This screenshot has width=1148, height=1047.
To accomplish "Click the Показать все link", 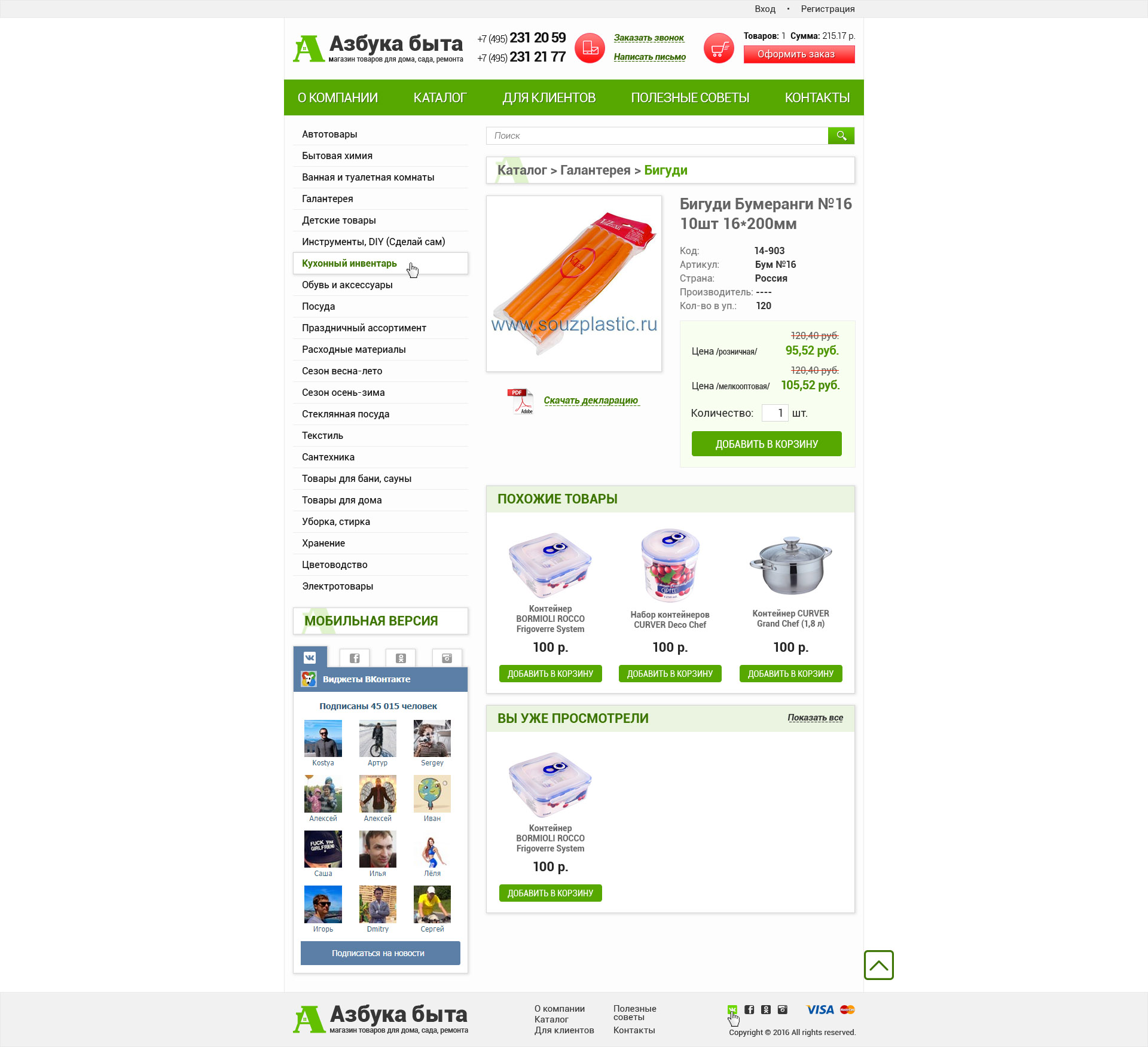I will [x=815, y=718].
